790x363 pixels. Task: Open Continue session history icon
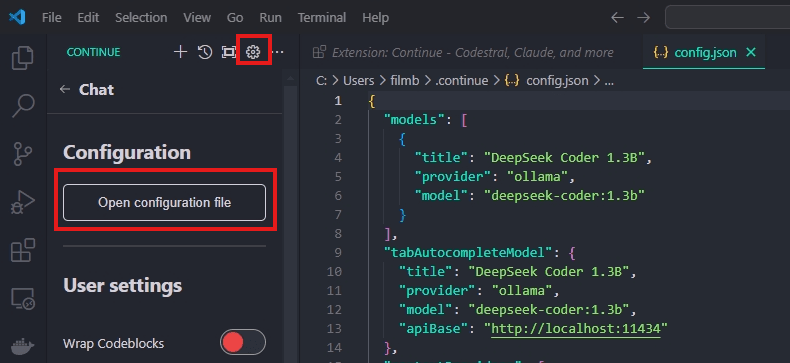[205, 52]
